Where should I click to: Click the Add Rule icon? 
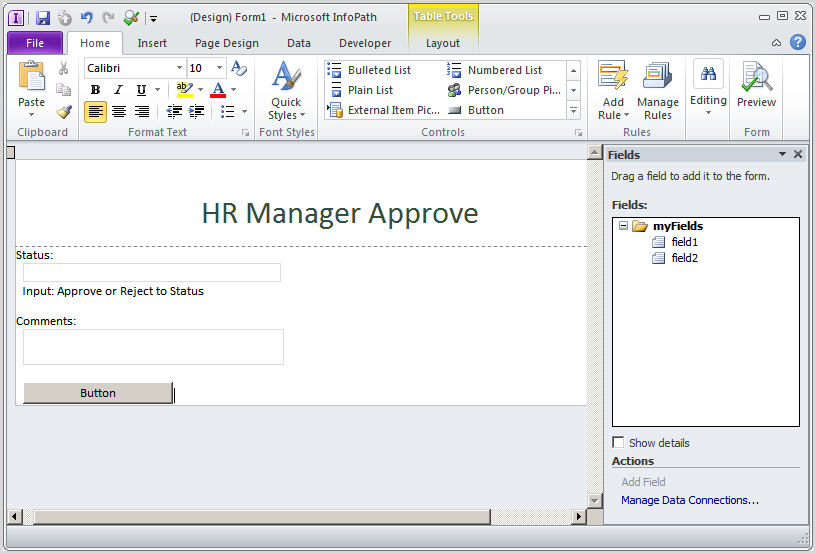click(x=613, y=76)
